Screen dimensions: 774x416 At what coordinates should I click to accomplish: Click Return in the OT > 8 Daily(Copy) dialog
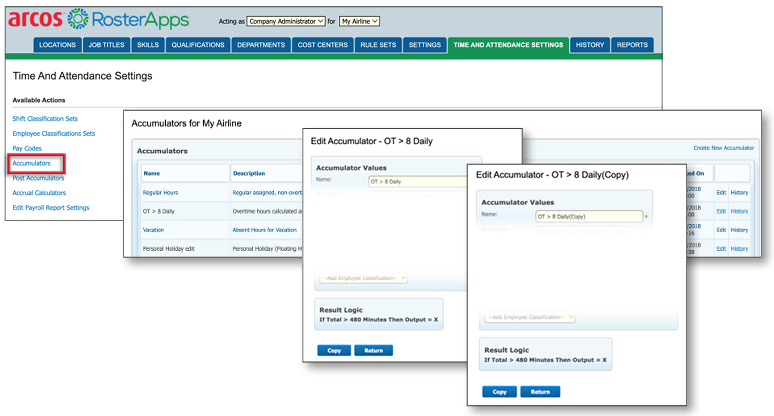(540, 392)
